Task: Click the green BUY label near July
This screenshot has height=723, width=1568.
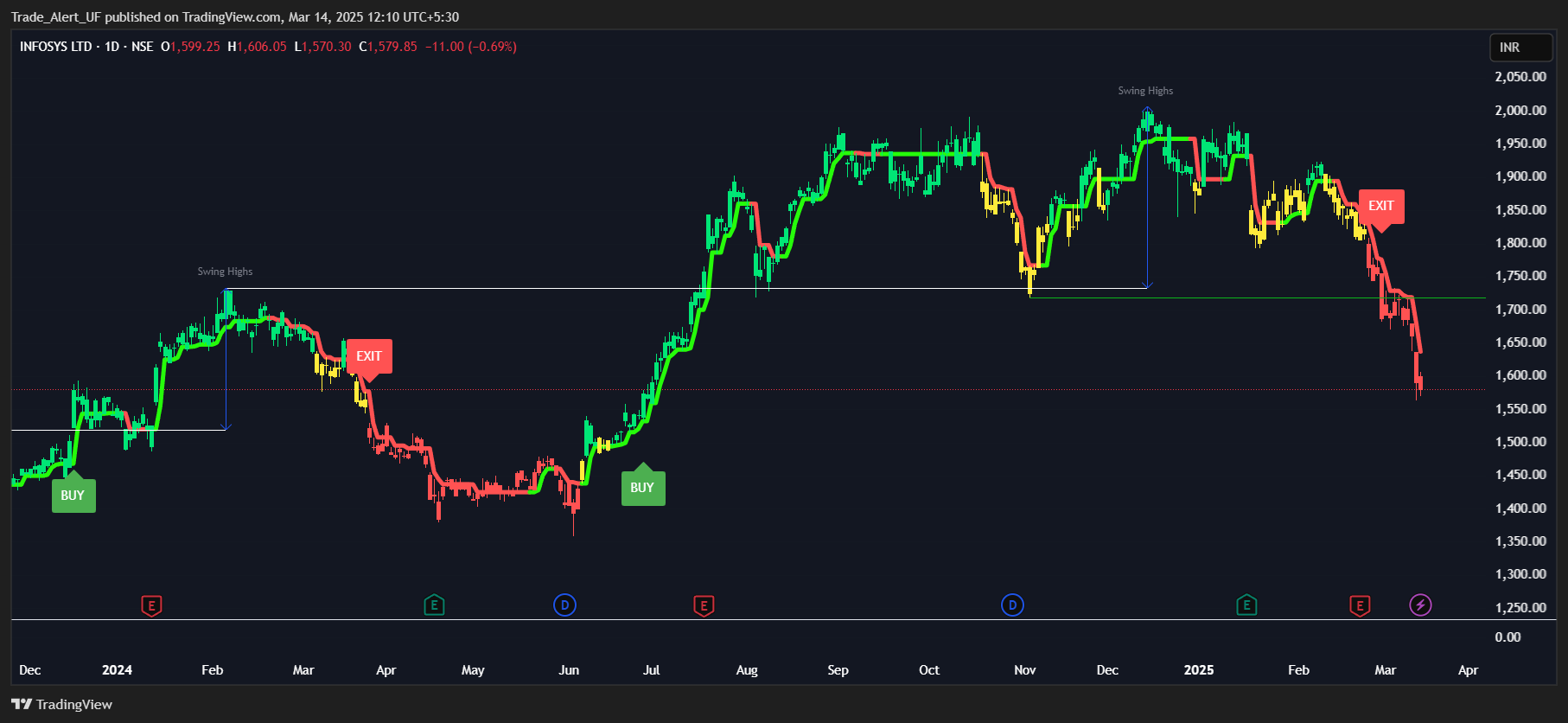Action: click(642, 486)
